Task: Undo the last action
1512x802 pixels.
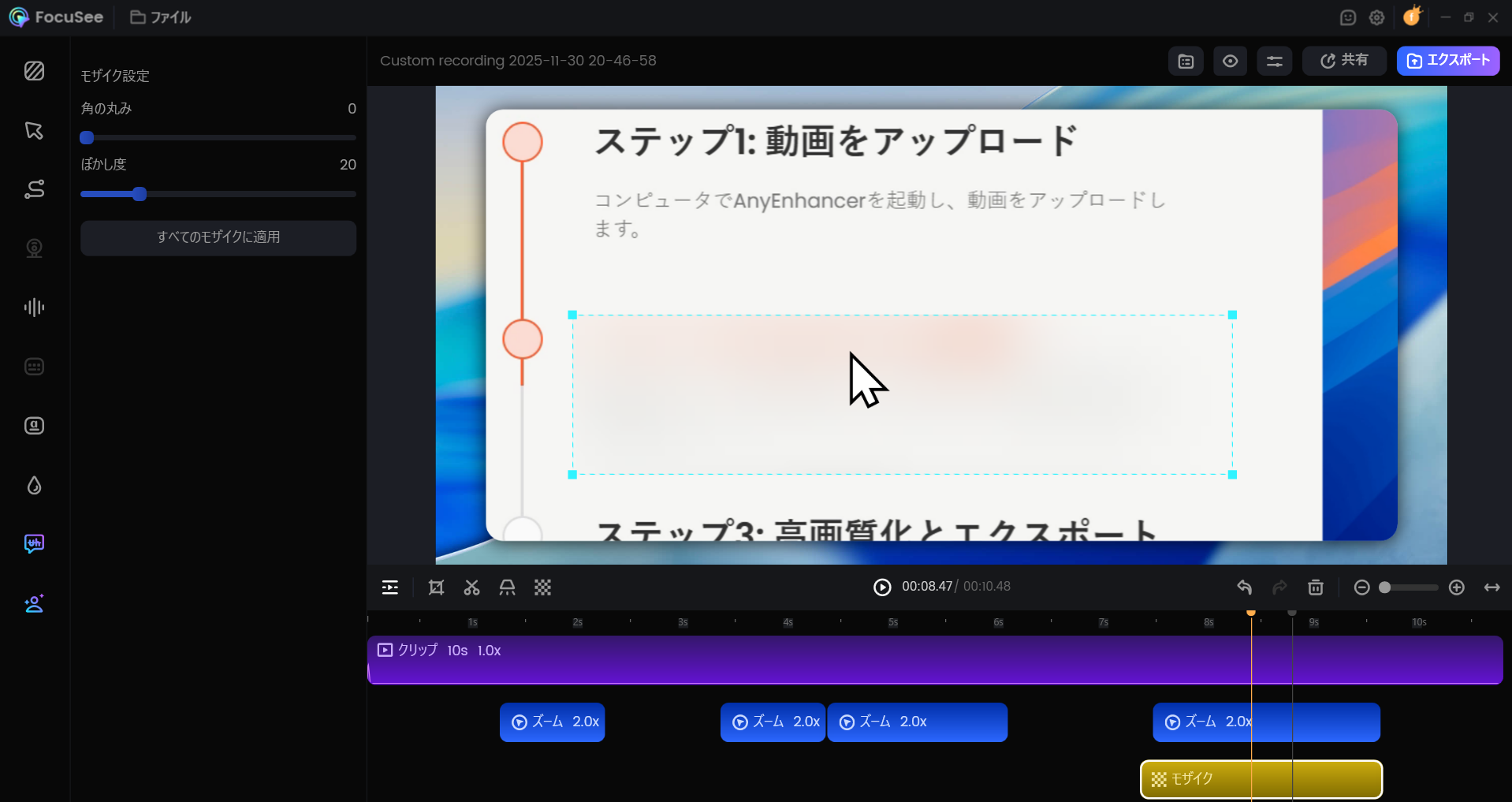Action: click(x=1244, y=588)
